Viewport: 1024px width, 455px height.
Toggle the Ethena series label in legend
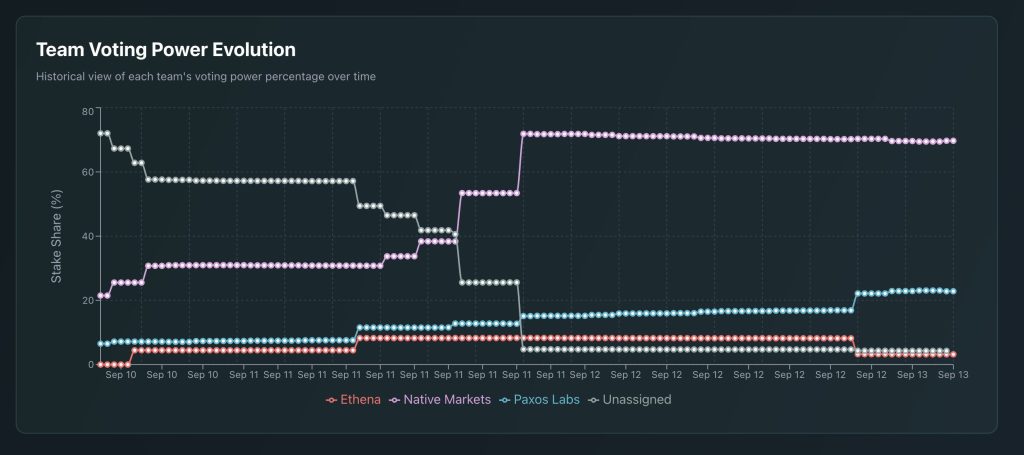[361, 400]
